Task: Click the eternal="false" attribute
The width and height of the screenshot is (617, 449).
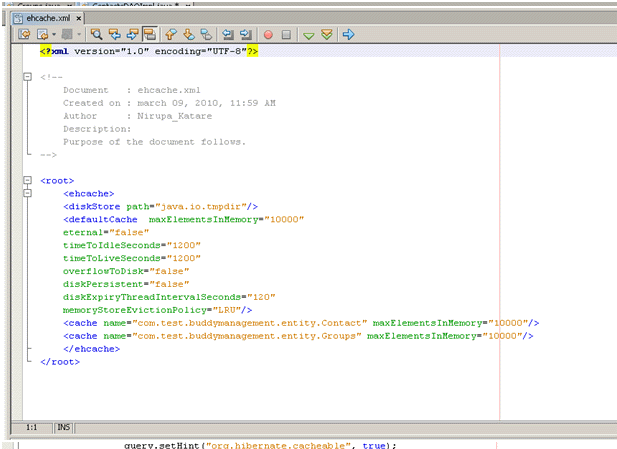Action: [x=106, y=233]
